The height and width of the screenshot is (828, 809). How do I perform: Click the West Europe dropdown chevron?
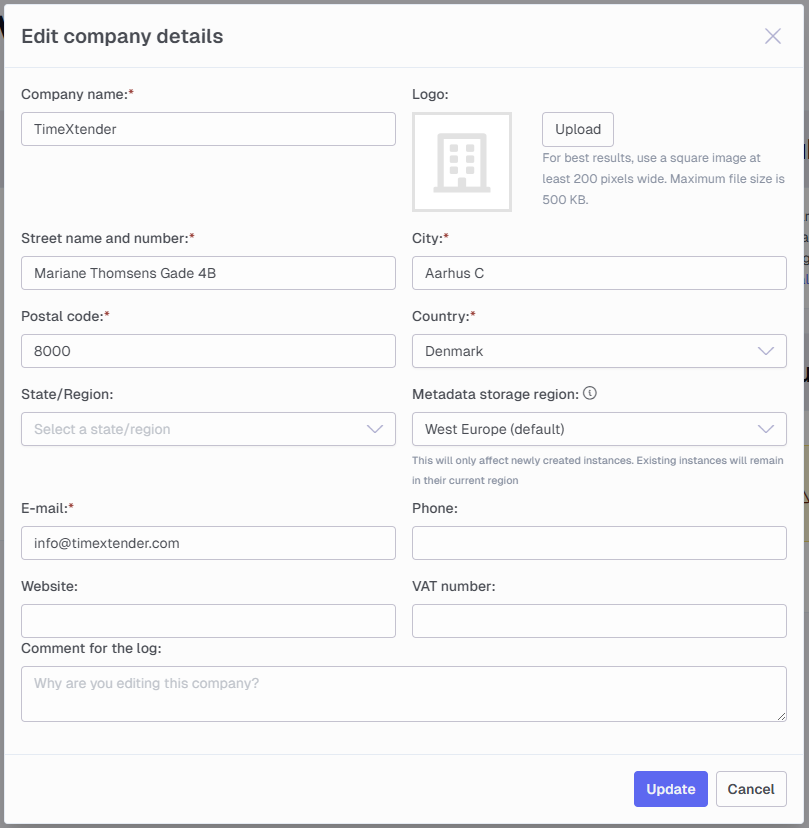[x=766, y=429]
